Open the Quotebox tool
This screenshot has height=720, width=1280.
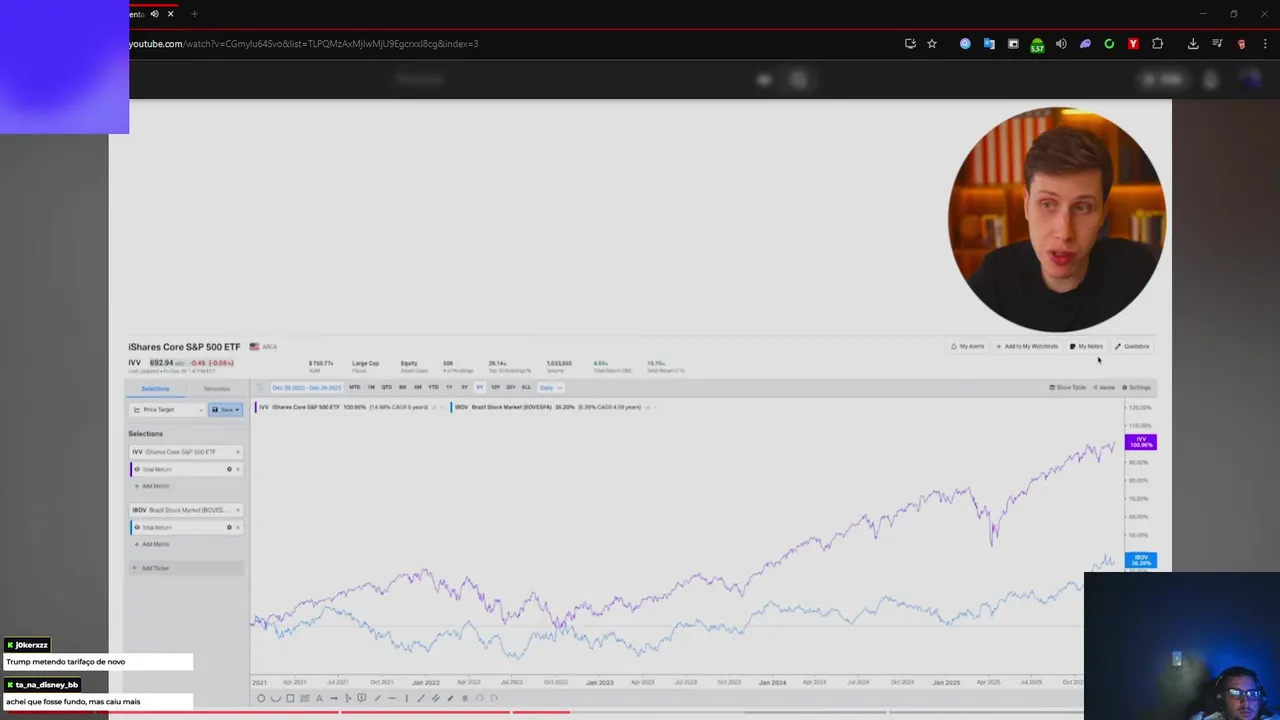[x=1132, y=346]
